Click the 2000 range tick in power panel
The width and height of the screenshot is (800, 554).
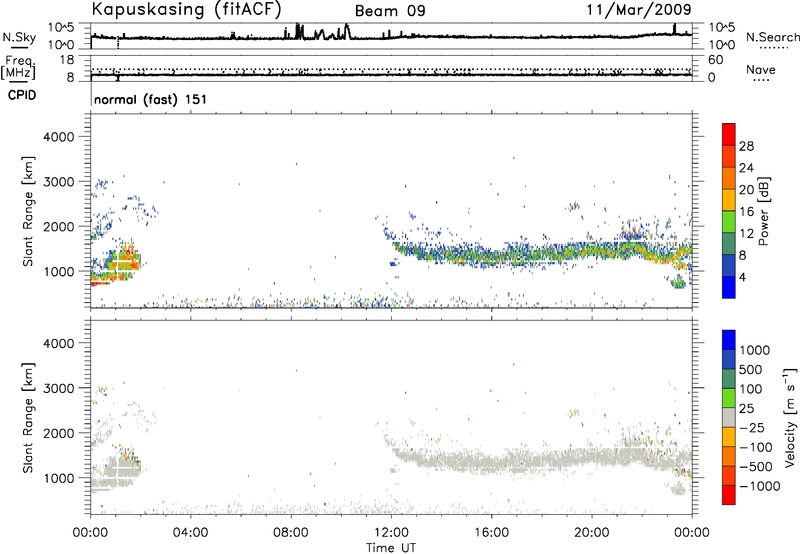click(x=59, y=226)
